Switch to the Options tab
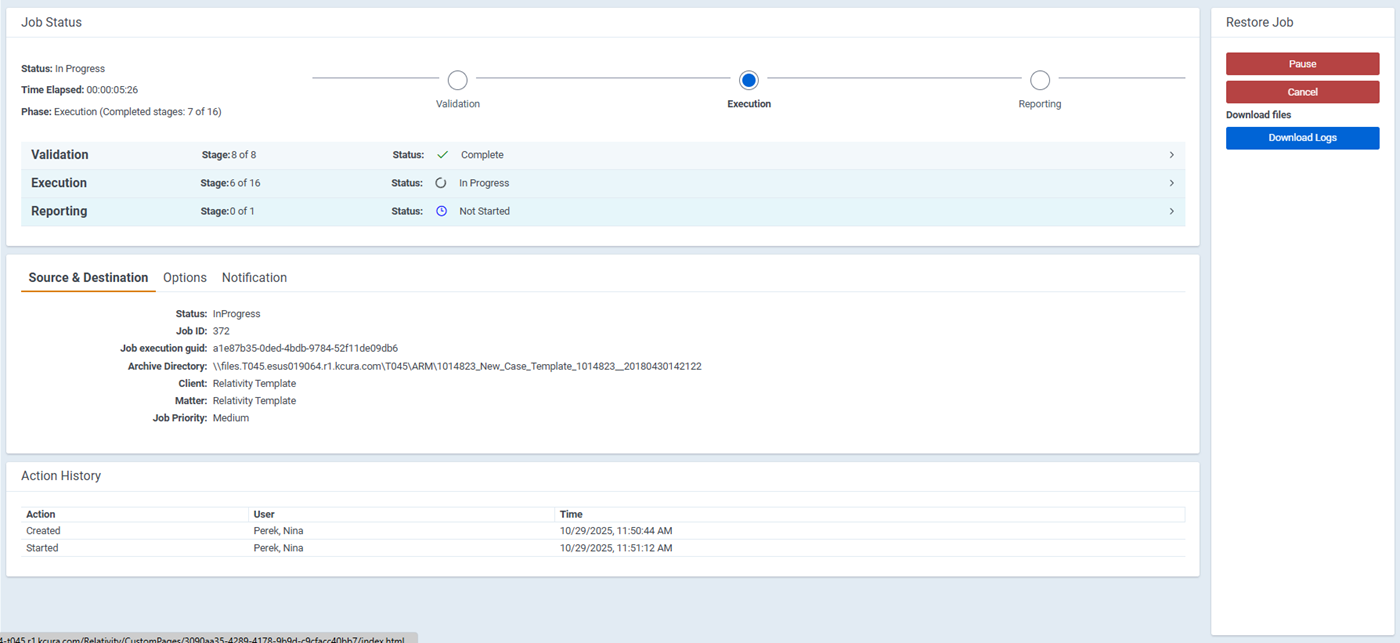This screenshot has height=643, width=1400. click(x=185, y=277)
